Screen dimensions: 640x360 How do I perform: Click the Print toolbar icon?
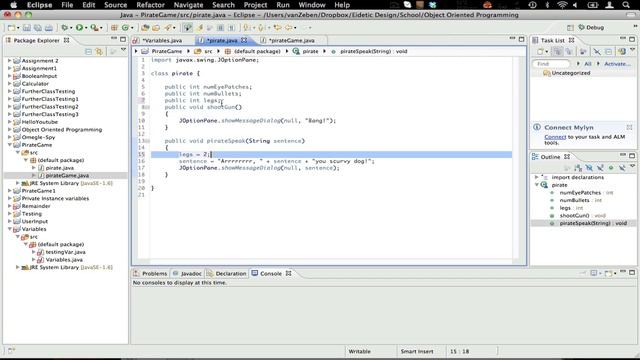[49, 28]
